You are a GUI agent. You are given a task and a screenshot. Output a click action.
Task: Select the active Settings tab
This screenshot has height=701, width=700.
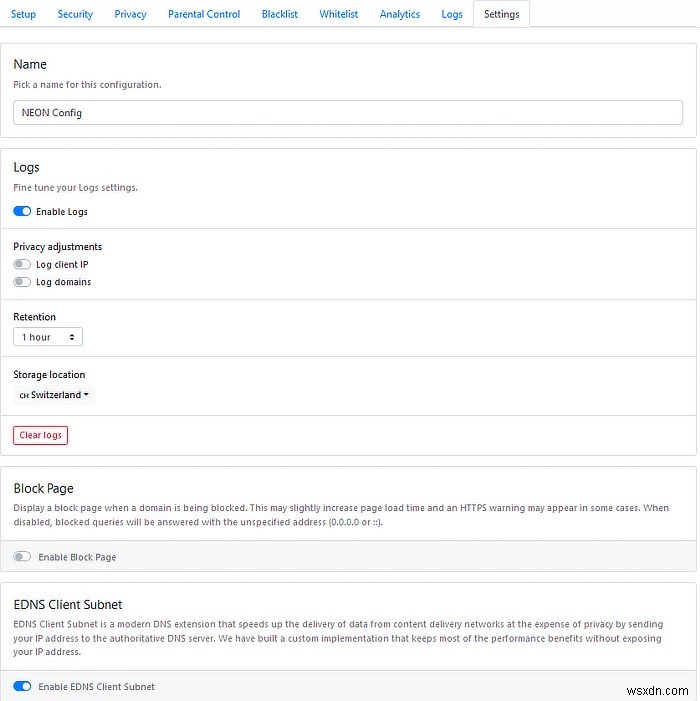pos(501,14)
